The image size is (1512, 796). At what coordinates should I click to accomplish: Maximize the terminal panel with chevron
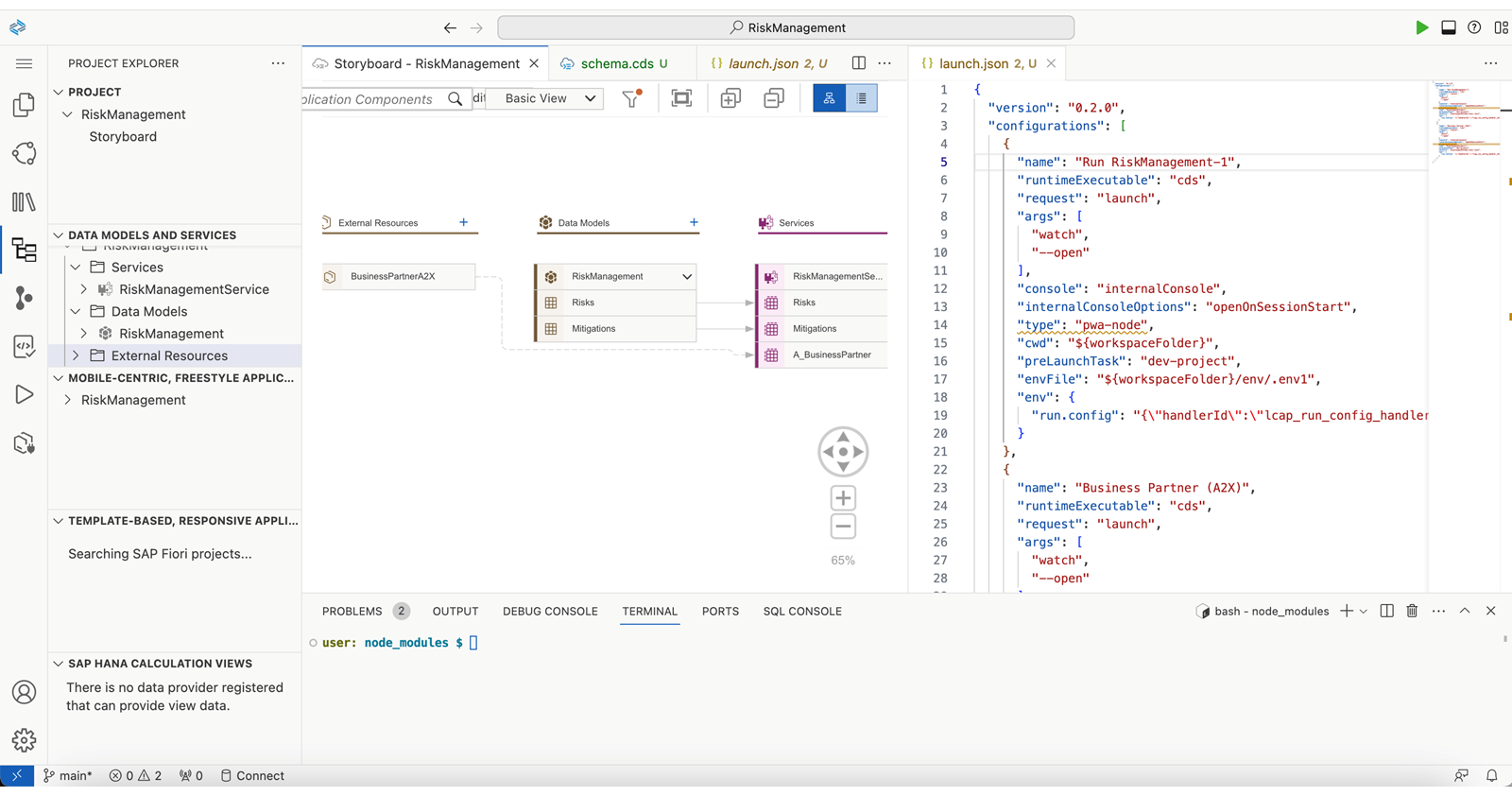point(1465,611)
